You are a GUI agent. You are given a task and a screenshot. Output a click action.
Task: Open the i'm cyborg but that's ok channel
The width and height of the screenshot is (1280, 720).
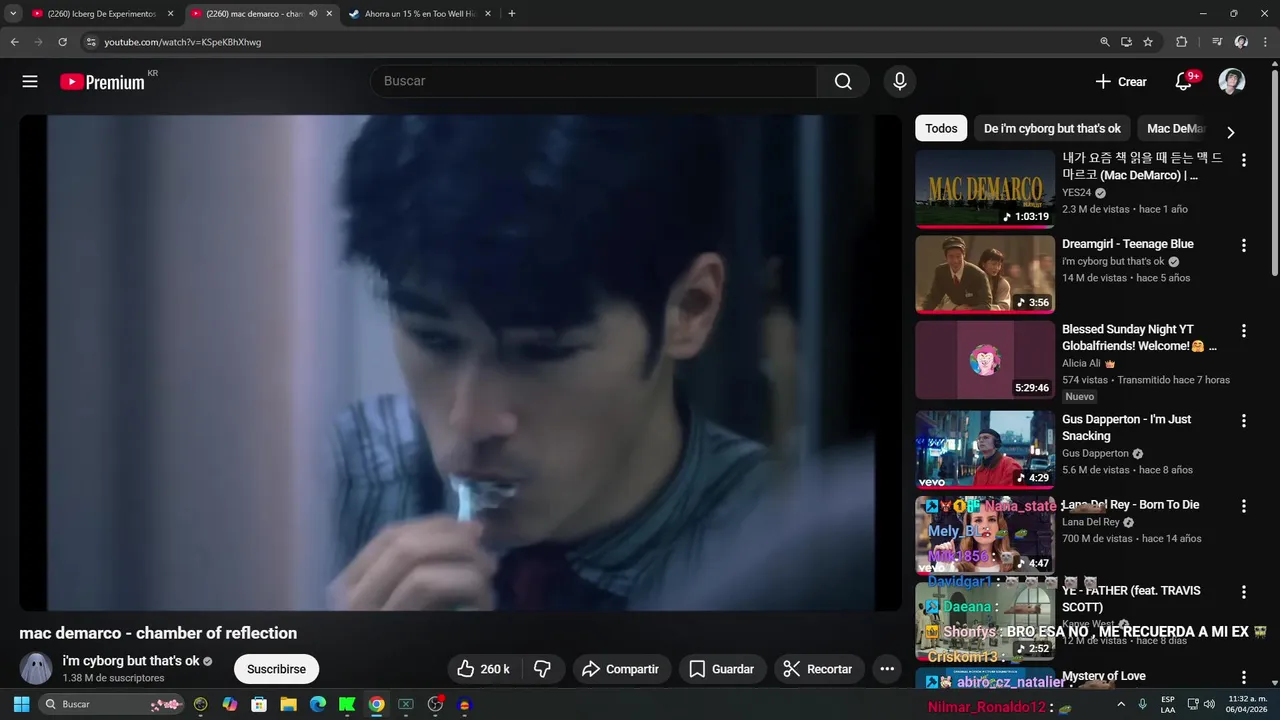pyautogui.click(x=131, y=661)
